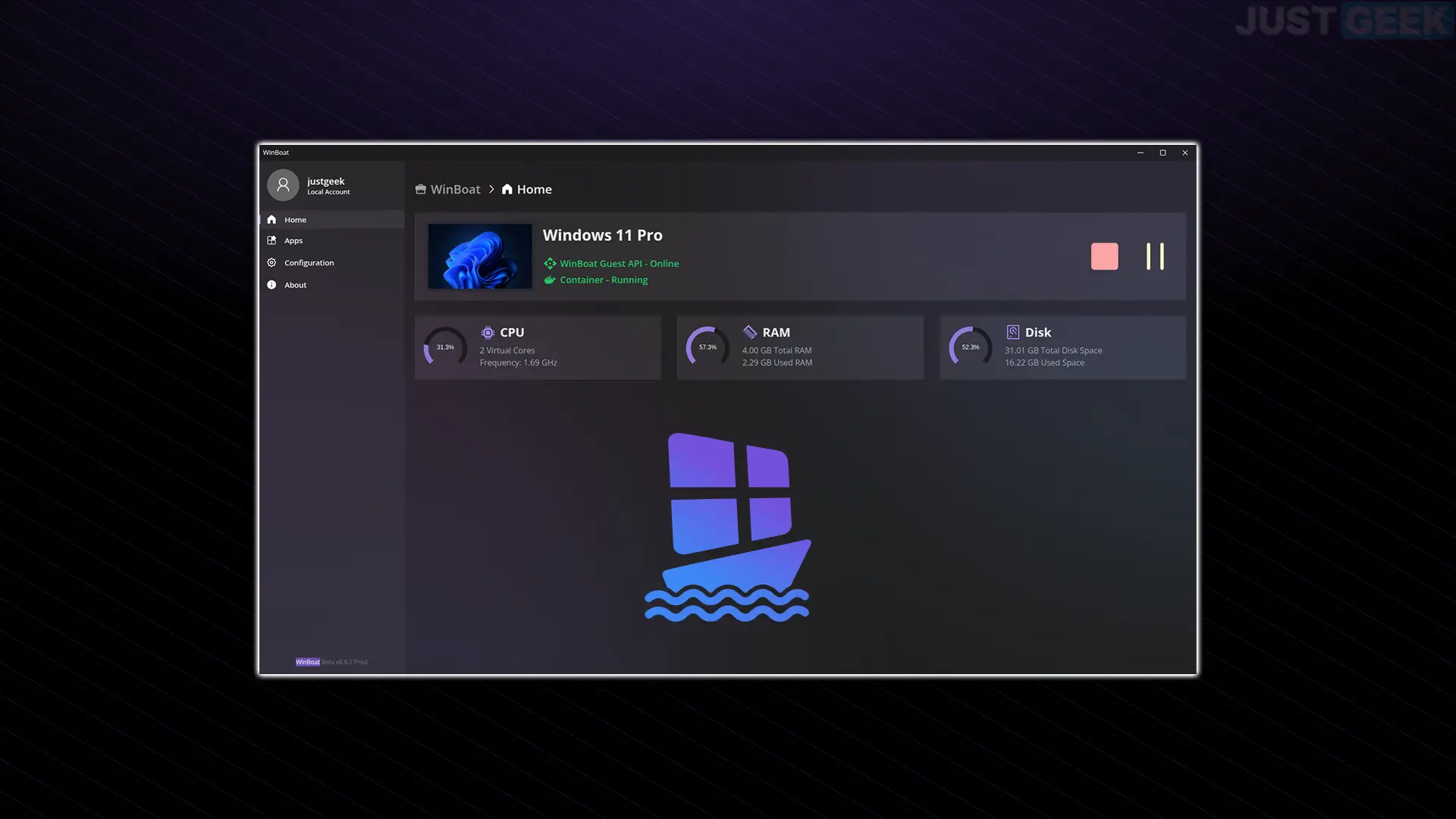The height and width of the screenshot is (819, 1456).
Task: Click the CPU heading label
Action: (512, 333)
